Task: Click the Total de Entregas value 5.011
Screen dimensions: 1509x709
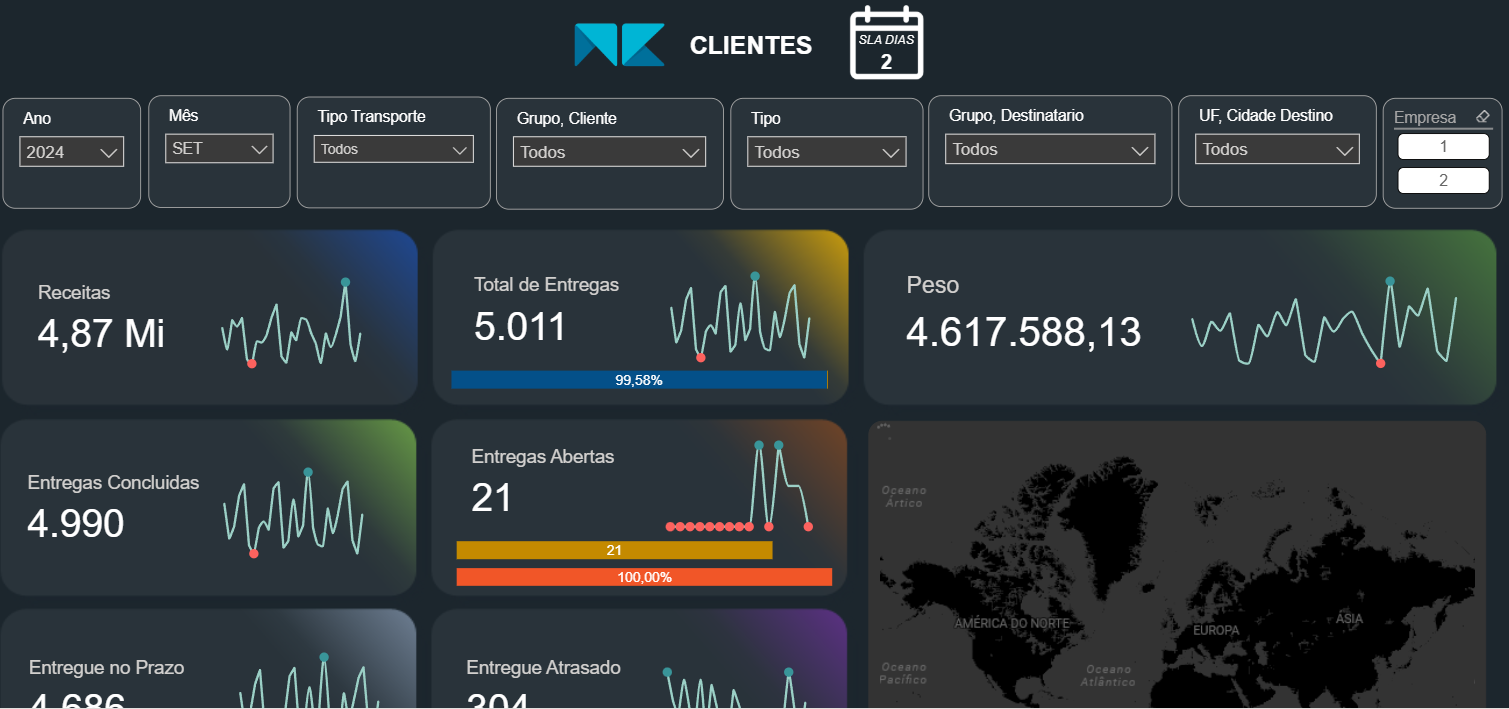Action: [x=520, y=327]
